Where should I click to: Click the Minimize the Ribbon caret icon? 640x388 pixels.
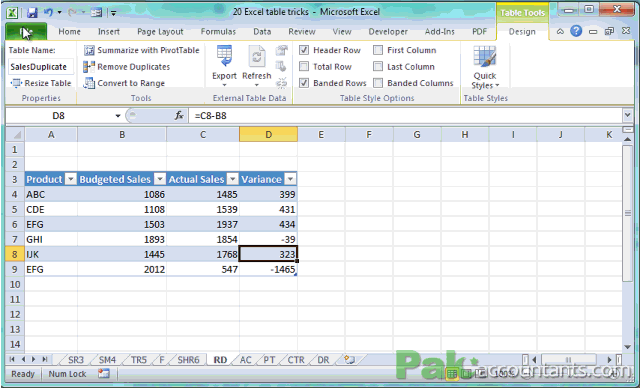pyautogui.click(x=560, y=31)
